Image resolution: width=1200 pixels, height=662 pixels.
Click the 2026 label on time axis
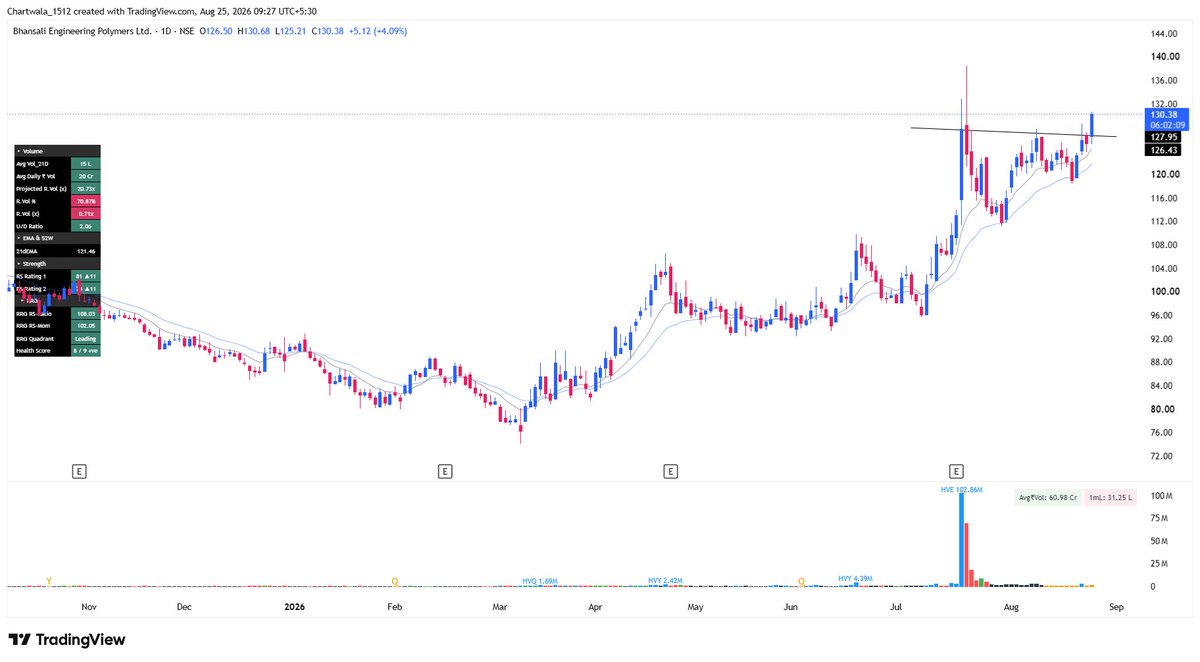tap(294, 607)
